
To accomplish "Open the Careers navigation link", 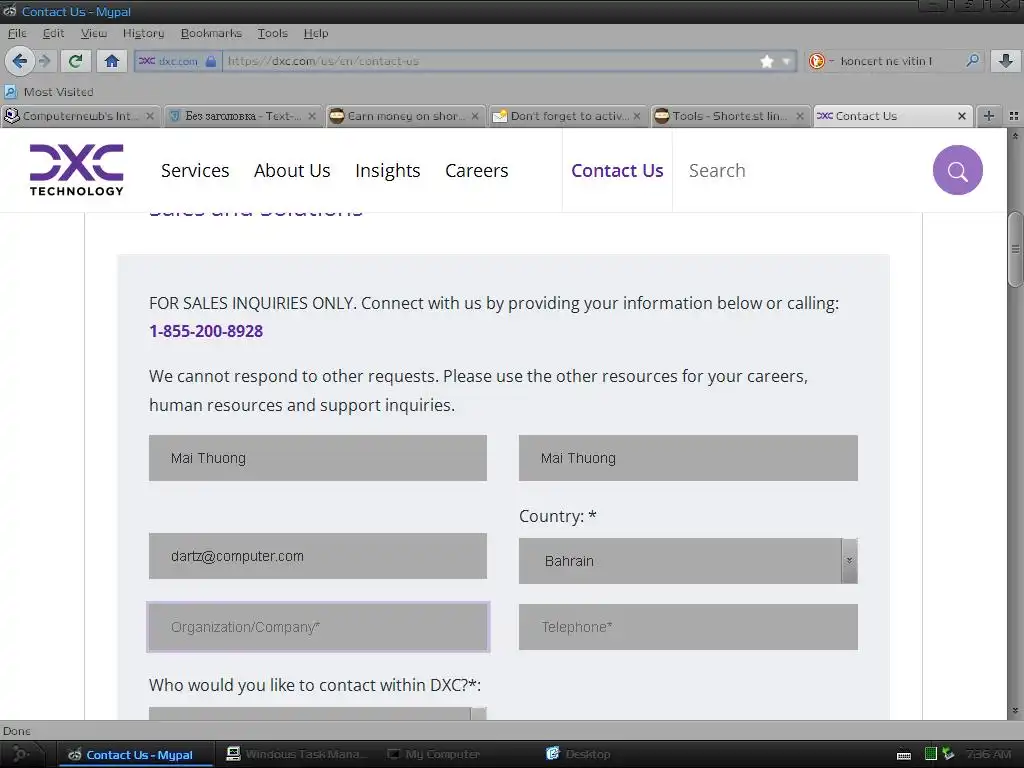I will (x=476, y=170).
